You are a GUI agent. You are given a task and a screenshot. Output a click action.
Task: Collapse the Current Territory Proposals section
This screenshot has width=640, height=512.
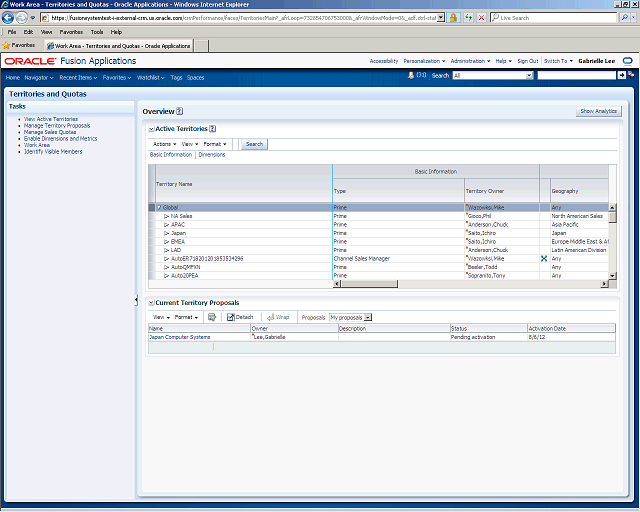[151, 303]
